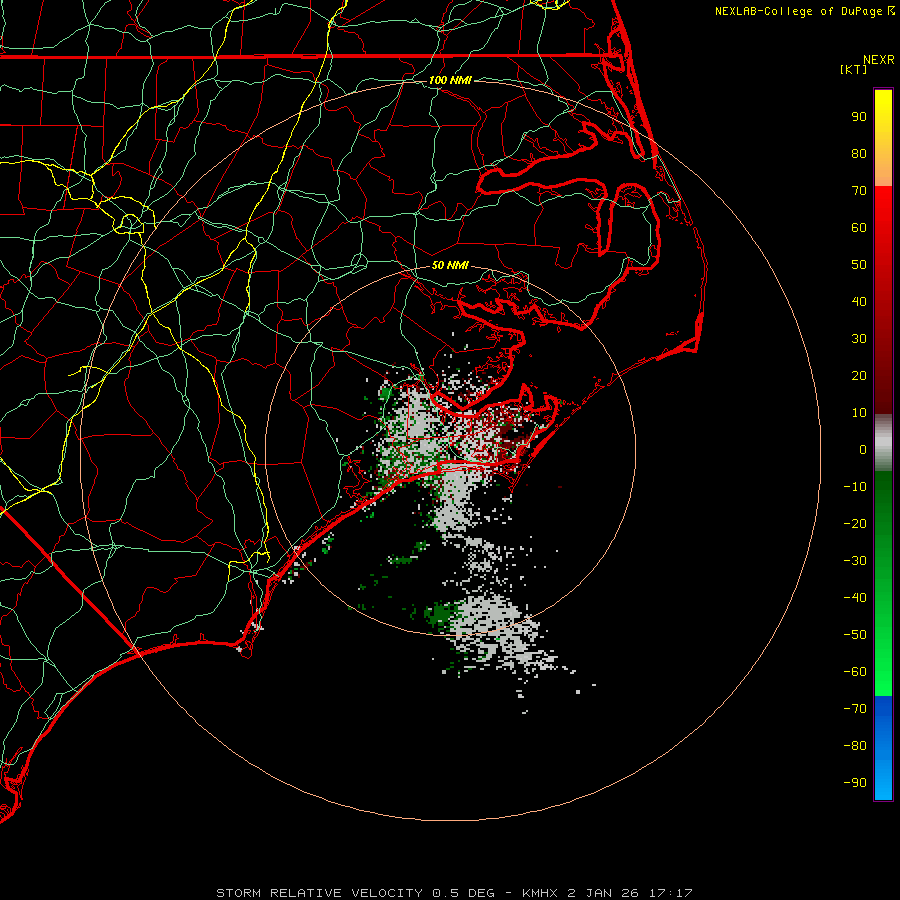Select the 20 value on velocity scale
This screenshot has width=900, height=900.
point(859,376)
